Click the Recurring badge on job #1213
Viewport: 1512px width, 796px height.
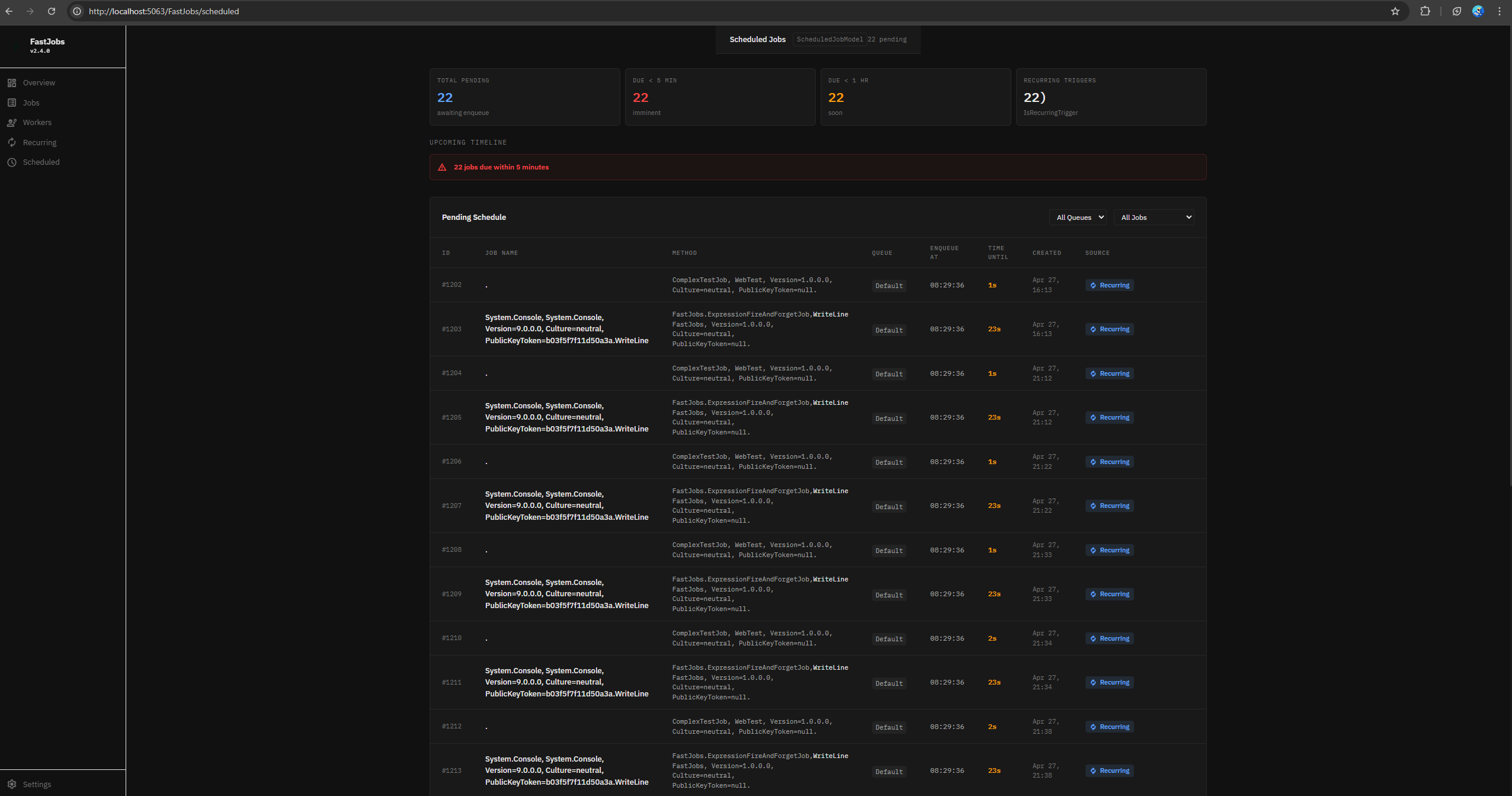pyautogui.click(x=1109, y=771)
